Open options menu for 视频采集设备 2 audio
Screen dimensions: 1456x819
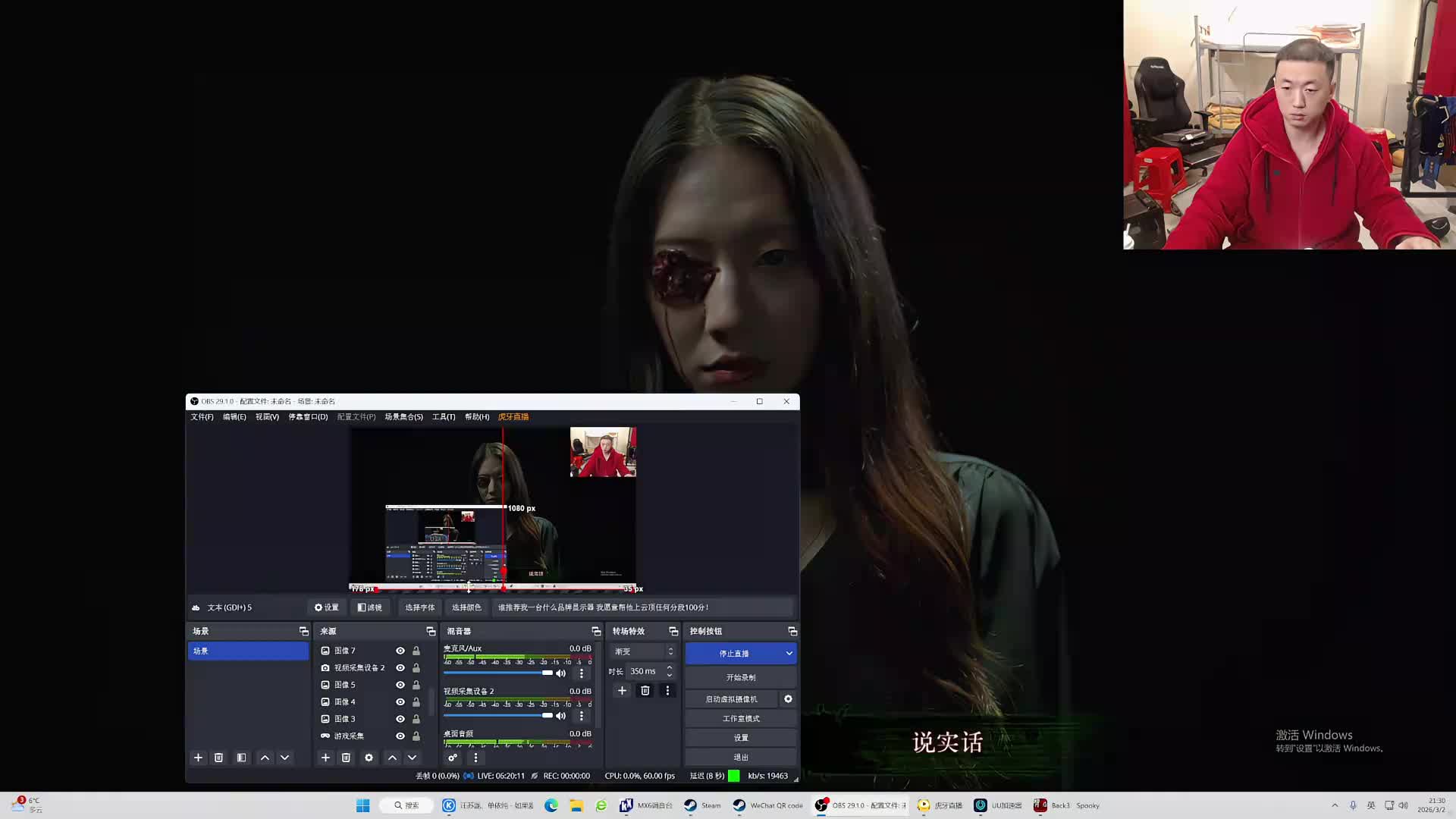point(582,716)
